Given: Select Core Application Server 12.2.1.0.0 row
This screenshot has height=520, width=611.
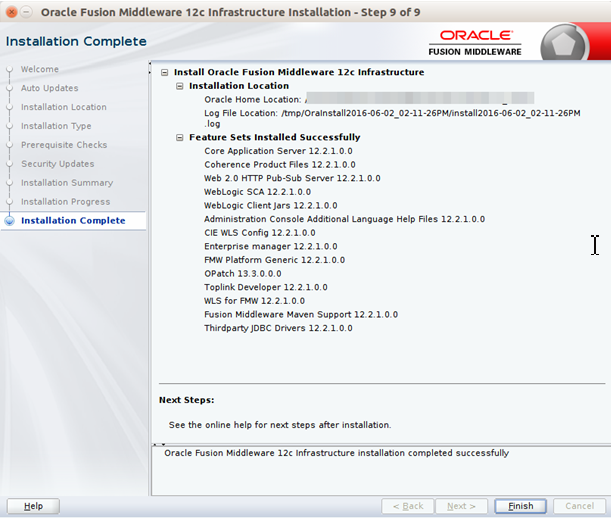Looking at the screenshot, I should (278, 151).
